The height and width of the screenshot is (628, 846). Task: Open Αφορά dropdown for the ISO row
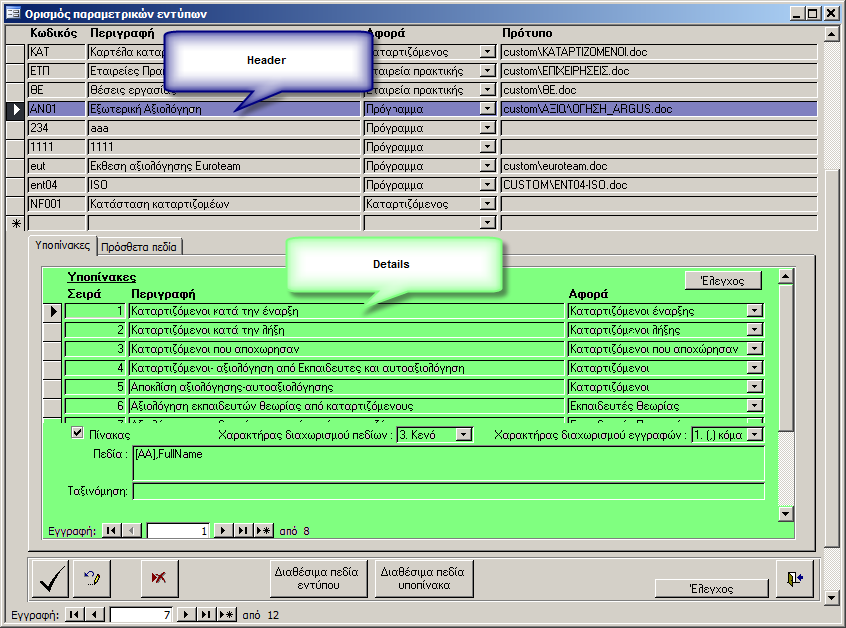point(488,185)
